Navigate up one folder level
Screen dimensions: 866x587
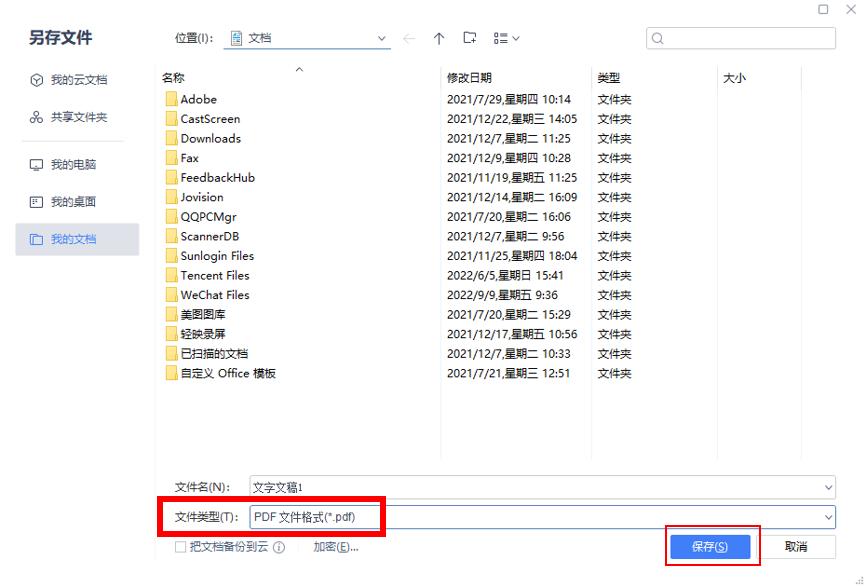(x=438, y=38)
